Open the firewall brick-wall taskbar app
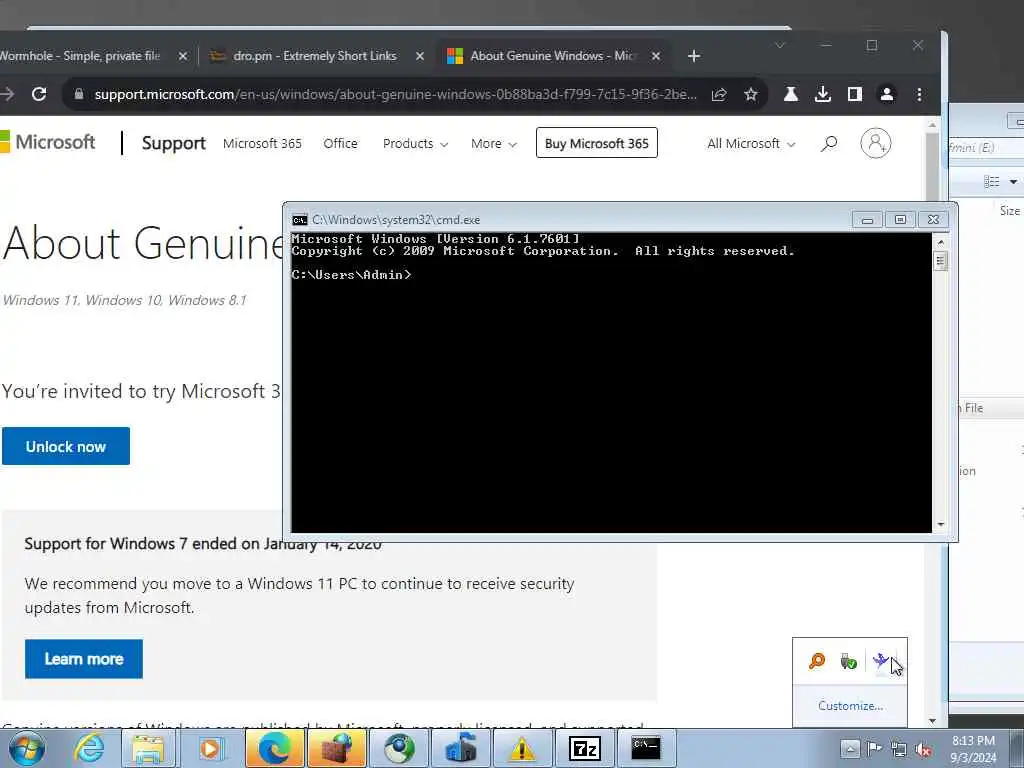1024x768 pixels. pos(337,748)
